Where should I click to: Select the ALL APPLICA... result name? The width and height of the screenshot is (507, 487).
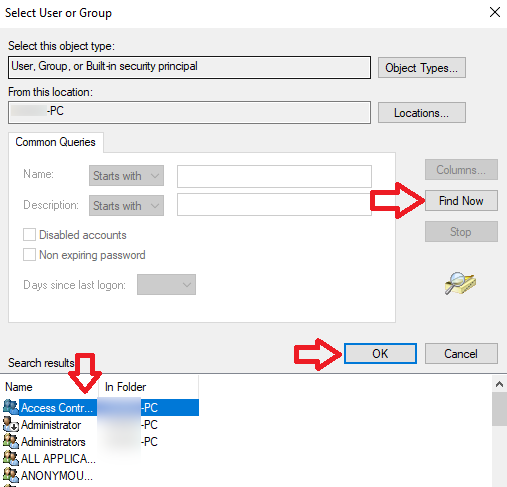tap(58, 459)
